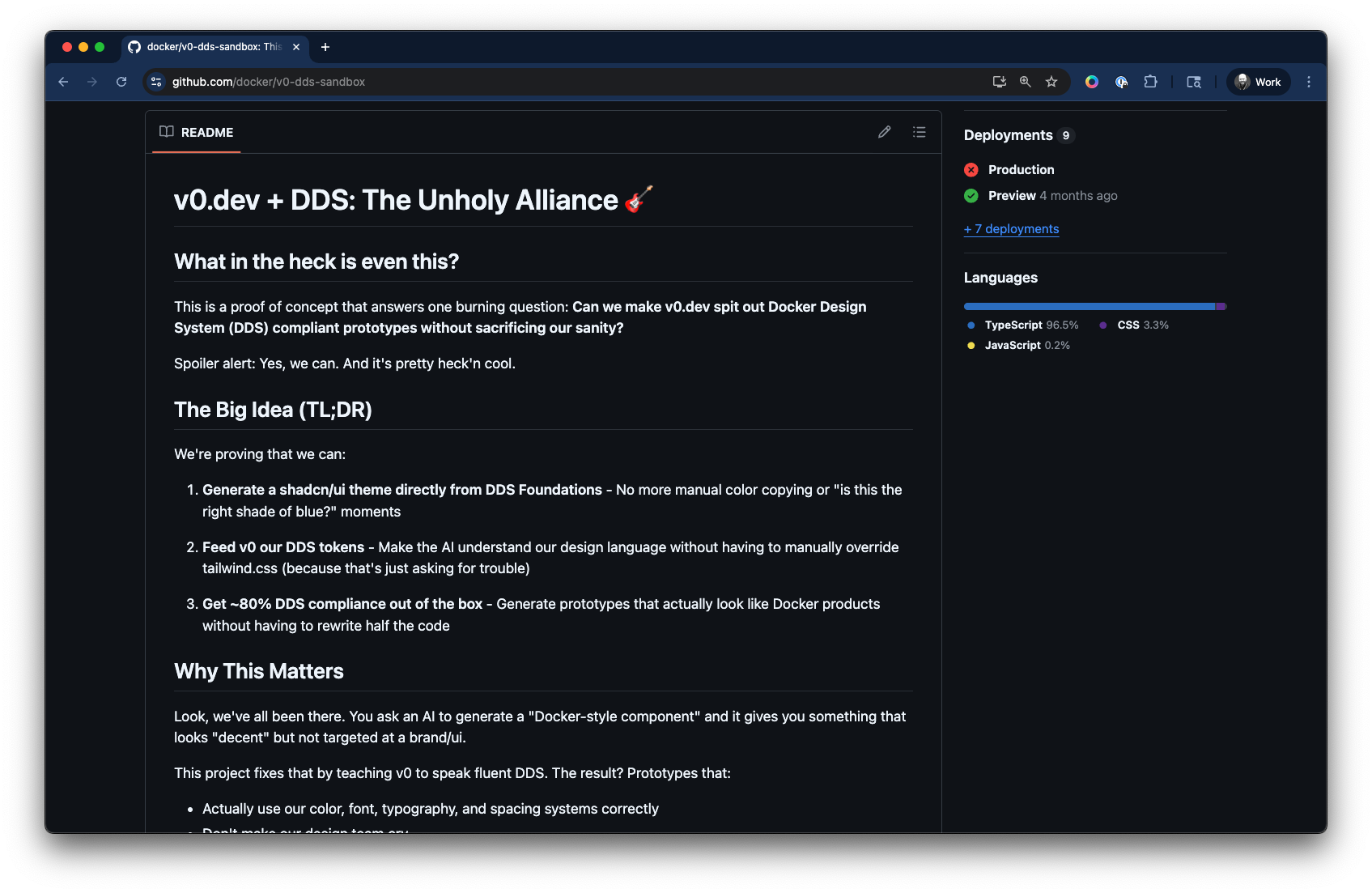Viewport: 1372px width, 893px height.
Task: Click the Deployments 9 counter
Action: (1066, 135)
